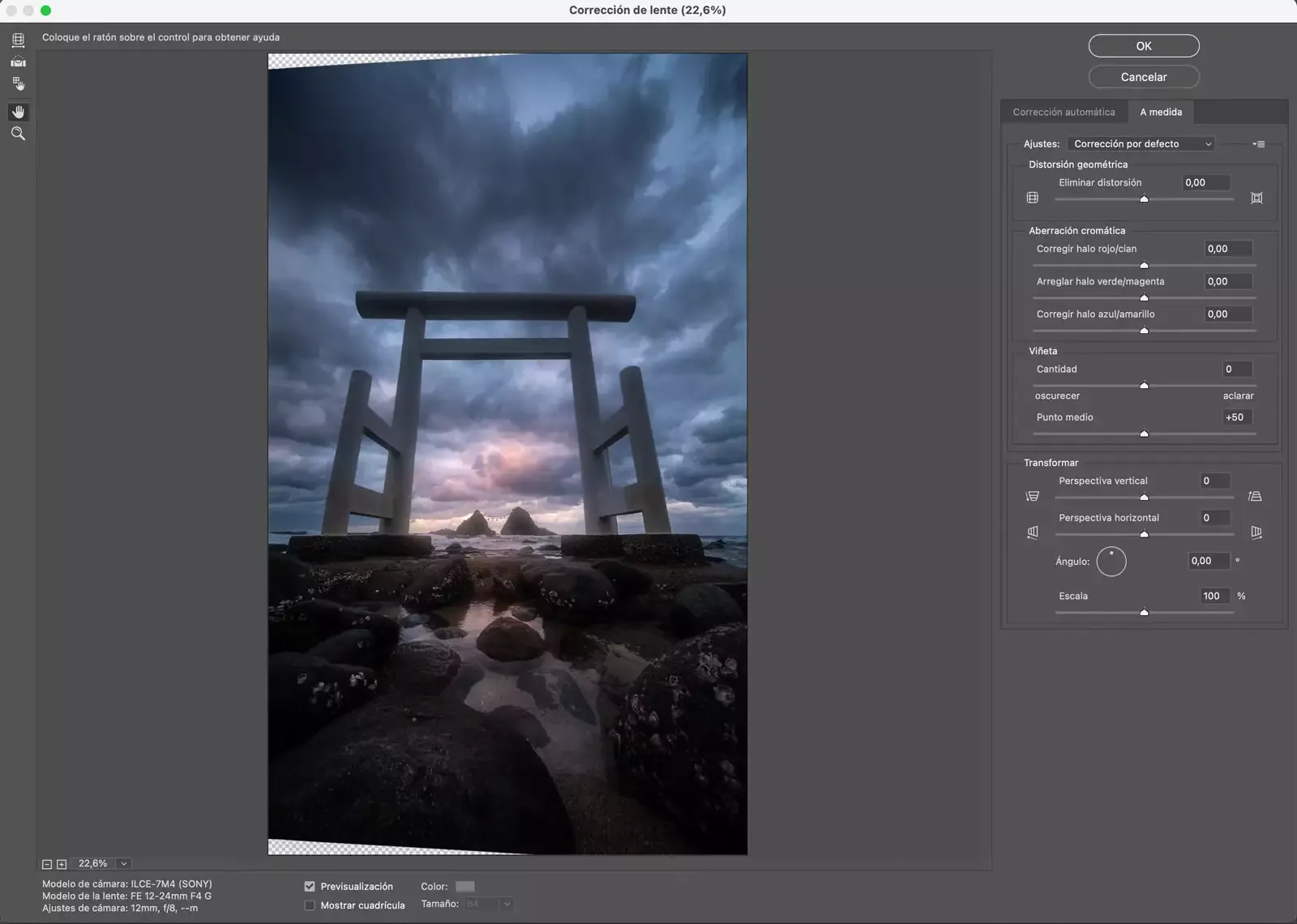Screen dimensions: 1297x924
Task: Click the Ángulo rotation dial
Action: coord(1111,561)
